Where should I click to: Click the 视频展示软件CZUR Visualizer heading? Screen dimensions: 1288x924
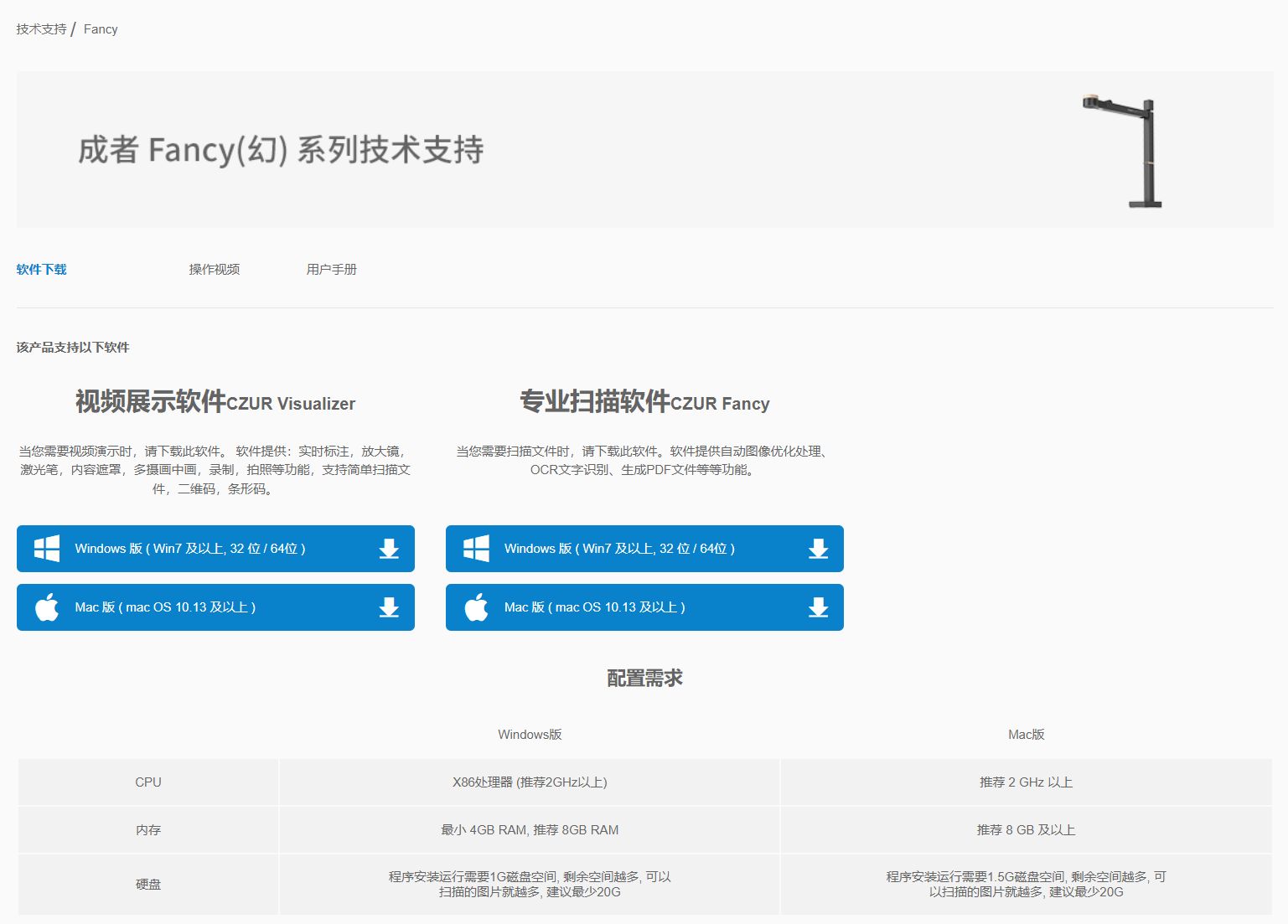[x=215, y=402]
